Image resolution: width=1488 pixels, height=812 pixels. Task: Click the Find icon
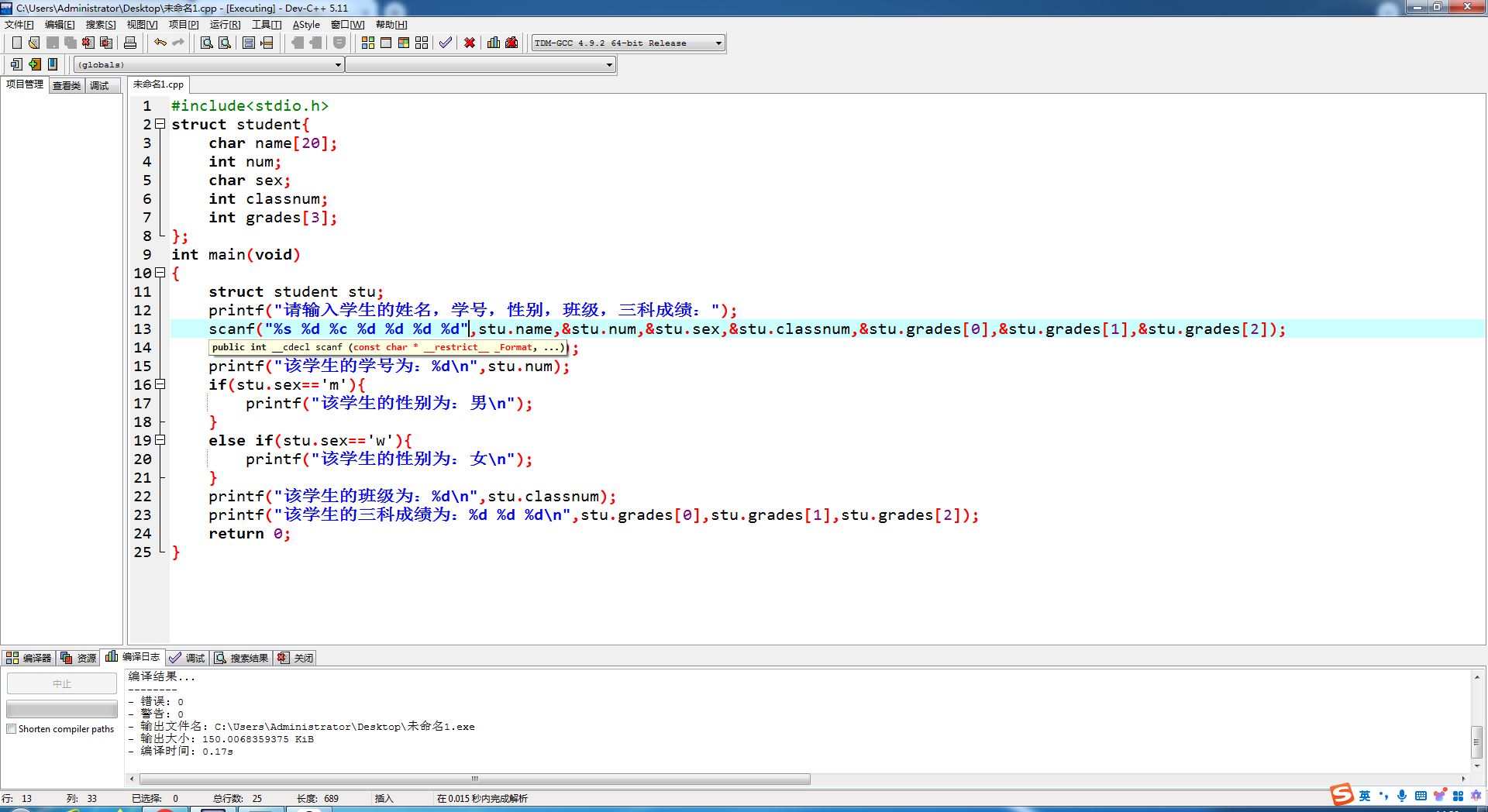click(207, 43)
